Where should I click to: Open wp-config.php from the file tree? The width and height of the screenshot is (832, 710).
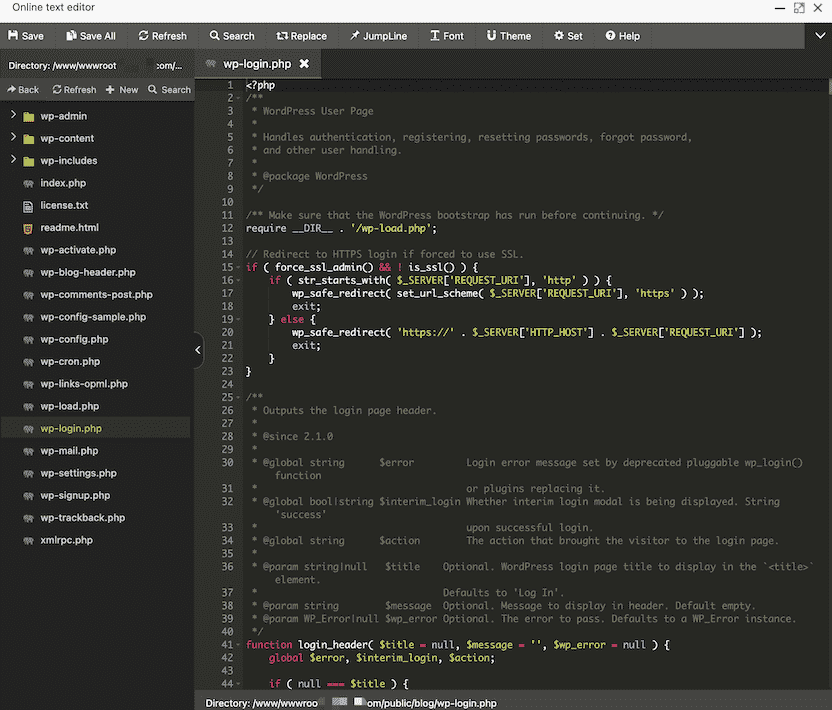coord(74,339)
